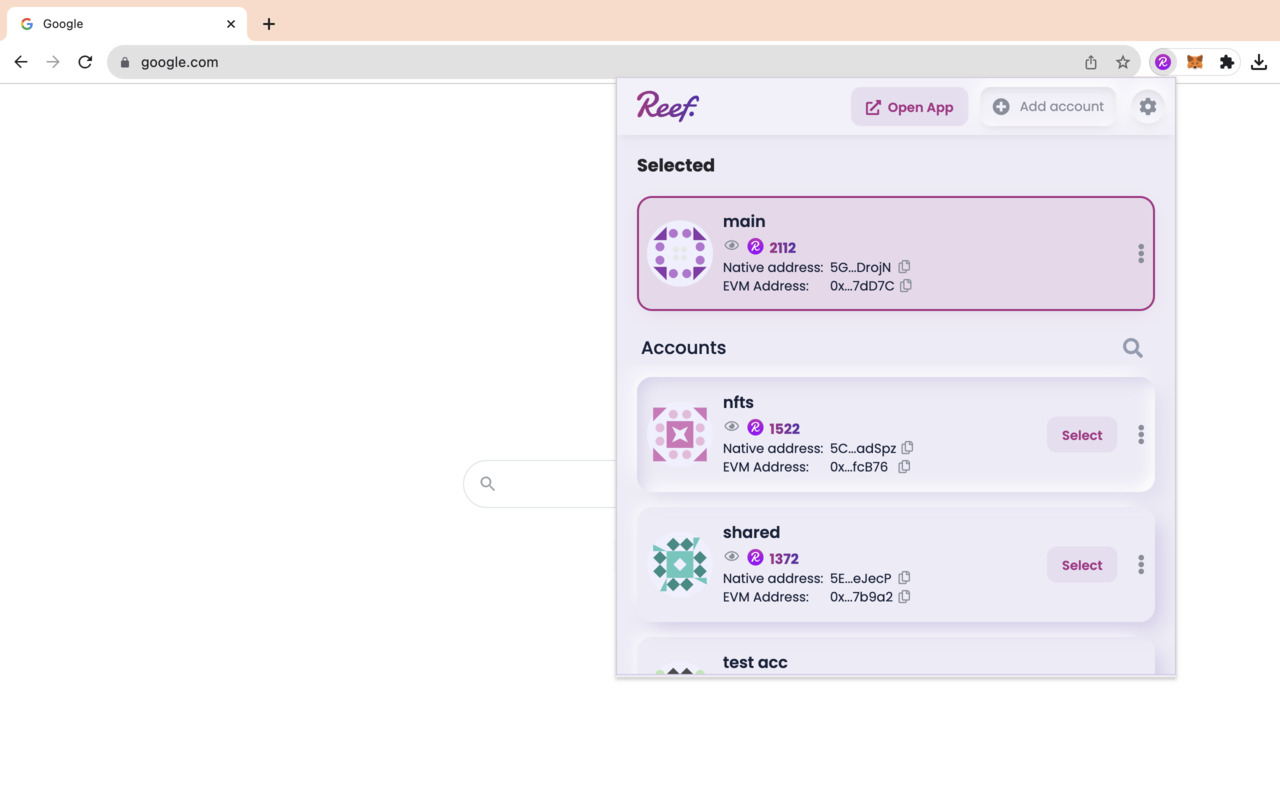Screen dimensions: 1280x800
Task: Open browser Downloads from the toolbar
Action: click(x=1259, y=61)
